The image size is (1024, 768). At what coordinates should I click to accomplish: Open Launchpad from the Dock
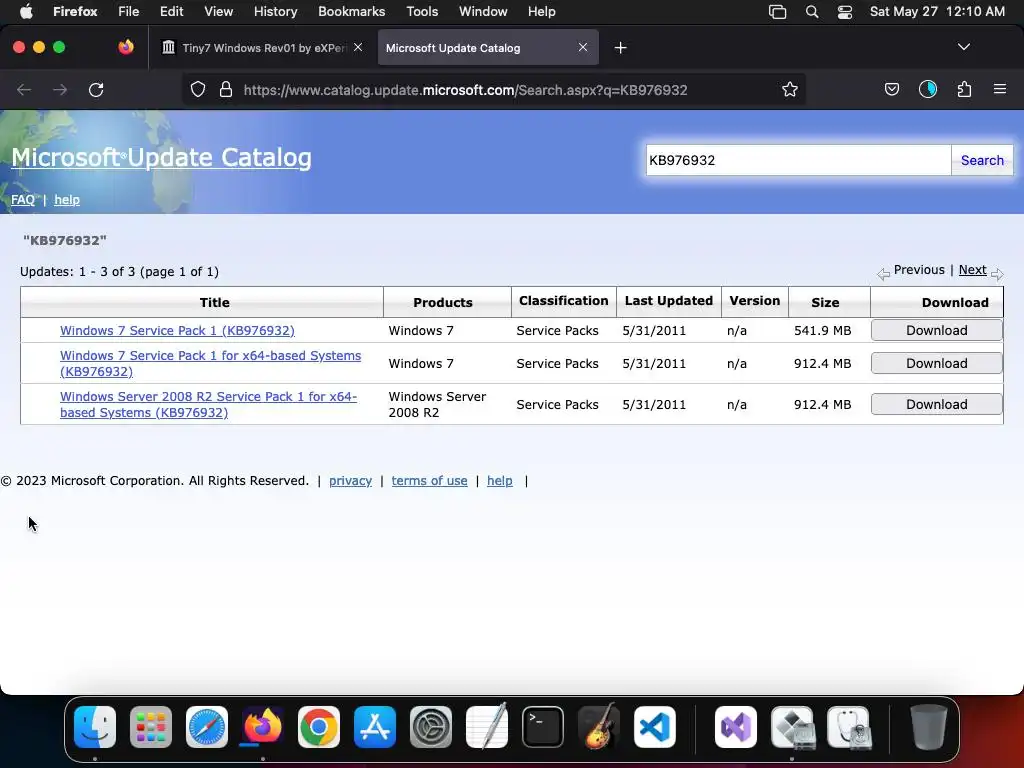151,727
